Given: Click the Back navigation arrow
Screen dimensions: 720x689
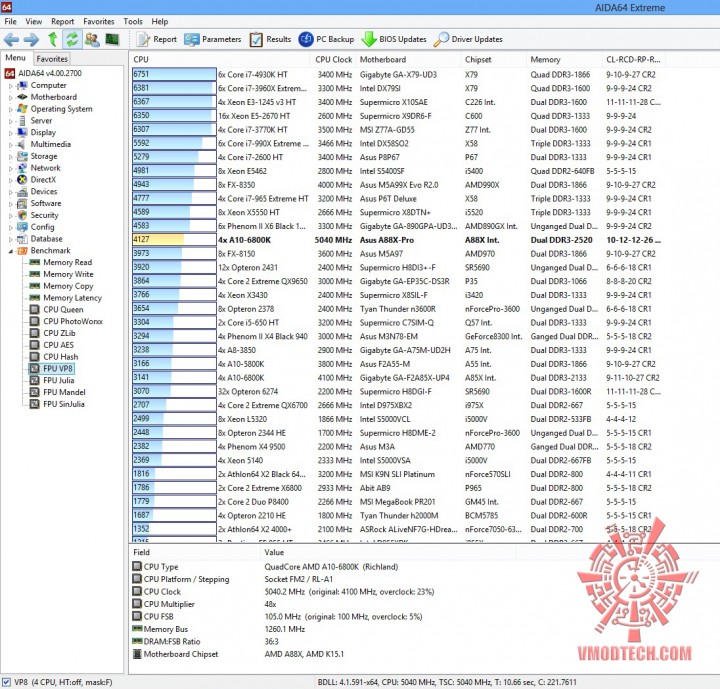Looking at the screenshot, I should pos(11,40).
